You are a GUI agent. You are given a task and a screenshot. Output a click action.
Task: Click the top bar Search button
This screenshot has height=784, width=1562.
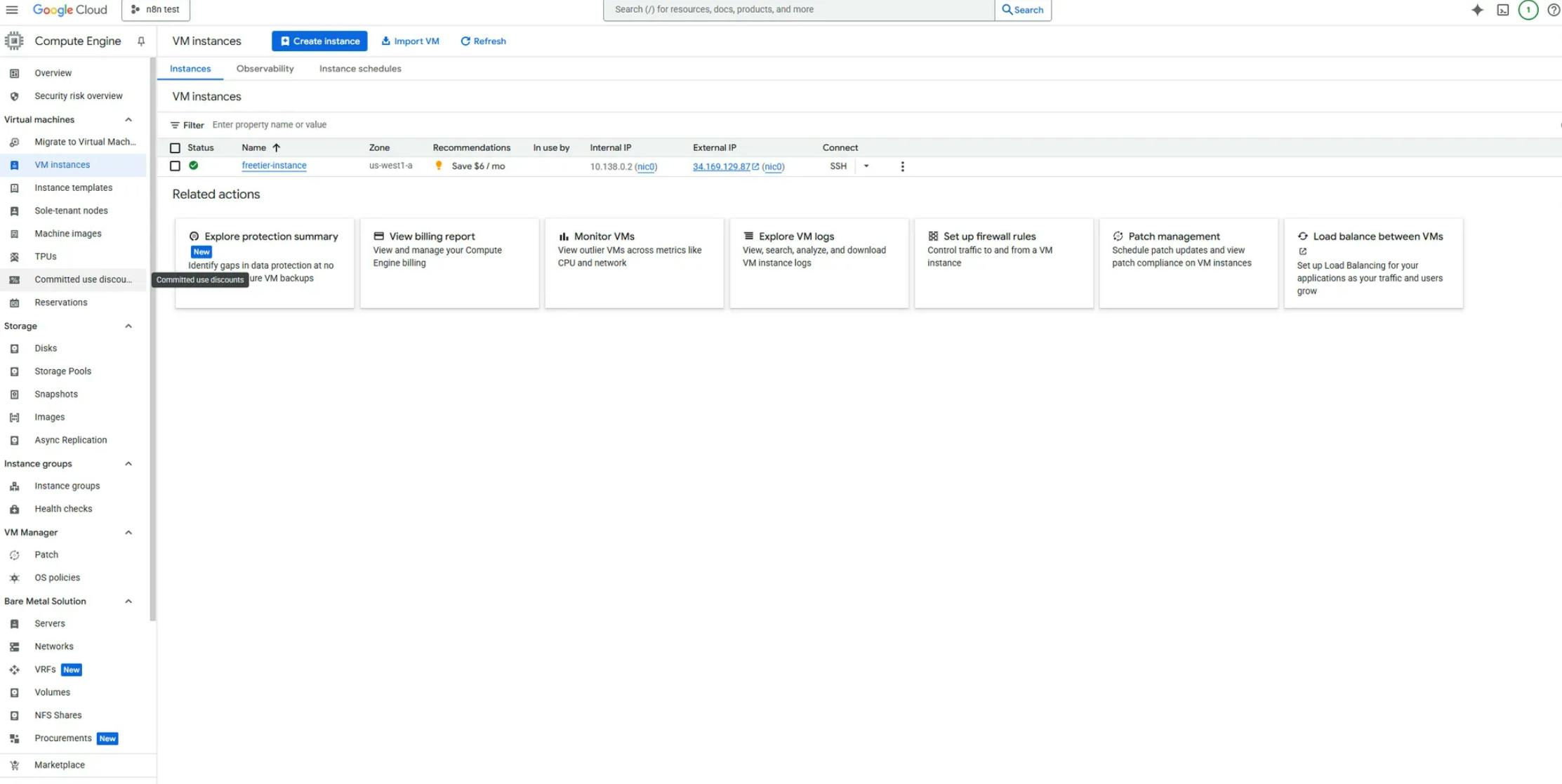[1023, 10]
